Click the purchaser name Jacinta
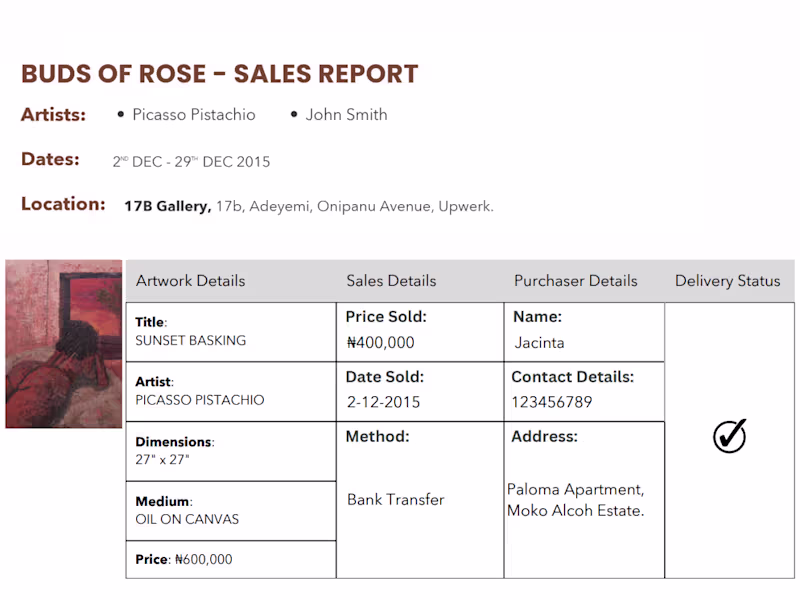800x600 pixels. click(x=539, y=343)
